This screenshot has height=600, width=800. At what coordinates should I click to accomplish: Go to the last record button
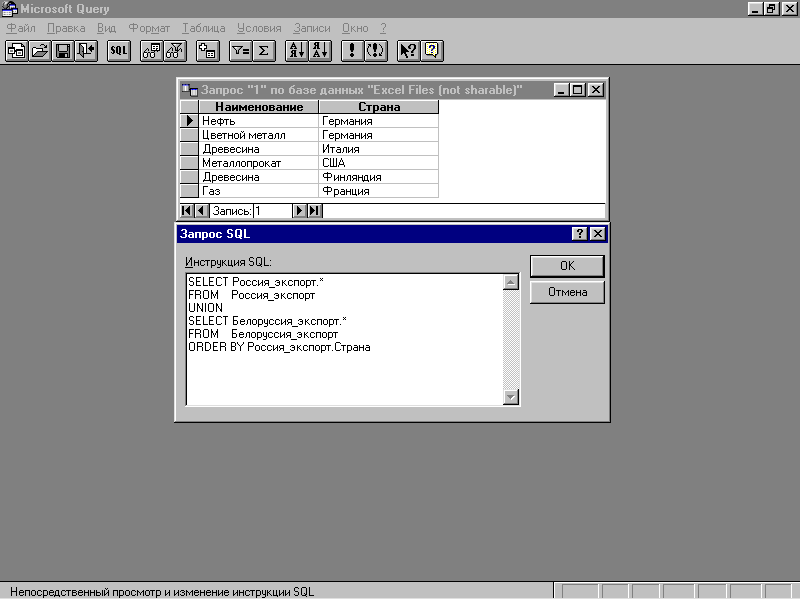click(x=315, y=210)
